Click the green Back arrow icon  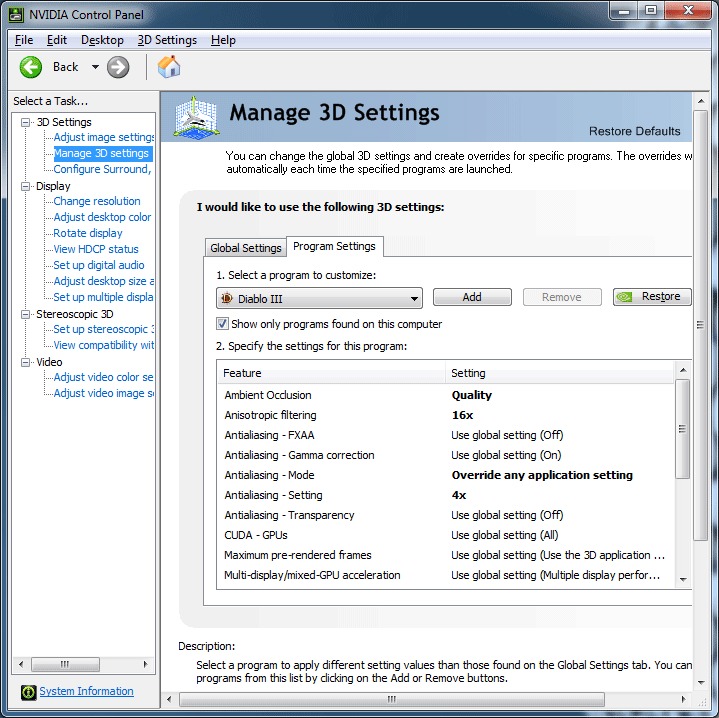point(31,67)
